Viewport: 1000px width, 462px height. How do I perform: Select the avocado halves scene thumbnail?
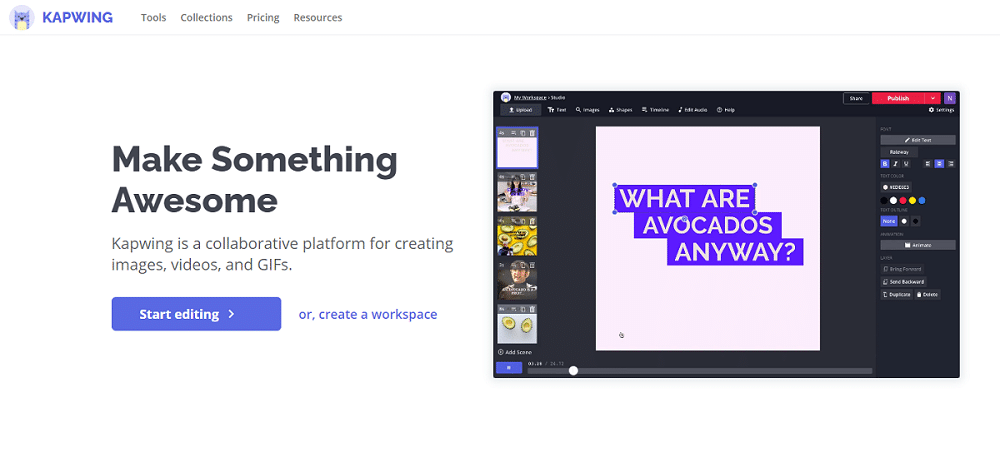click(517, 324)
